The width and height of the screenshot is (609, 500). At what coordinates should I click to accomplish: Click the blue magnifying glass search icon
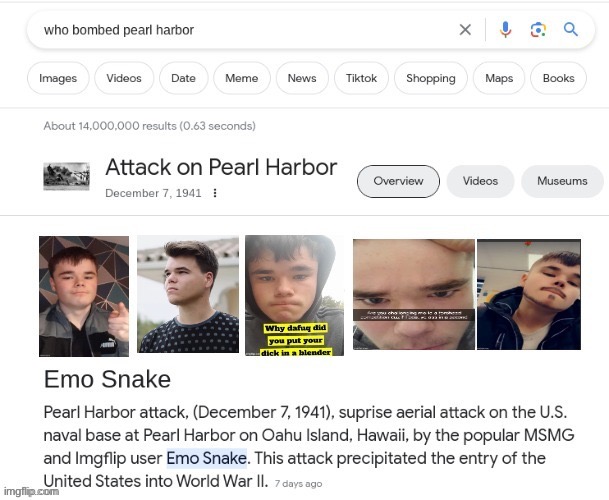pyautogui.click(x=571, y=30)
